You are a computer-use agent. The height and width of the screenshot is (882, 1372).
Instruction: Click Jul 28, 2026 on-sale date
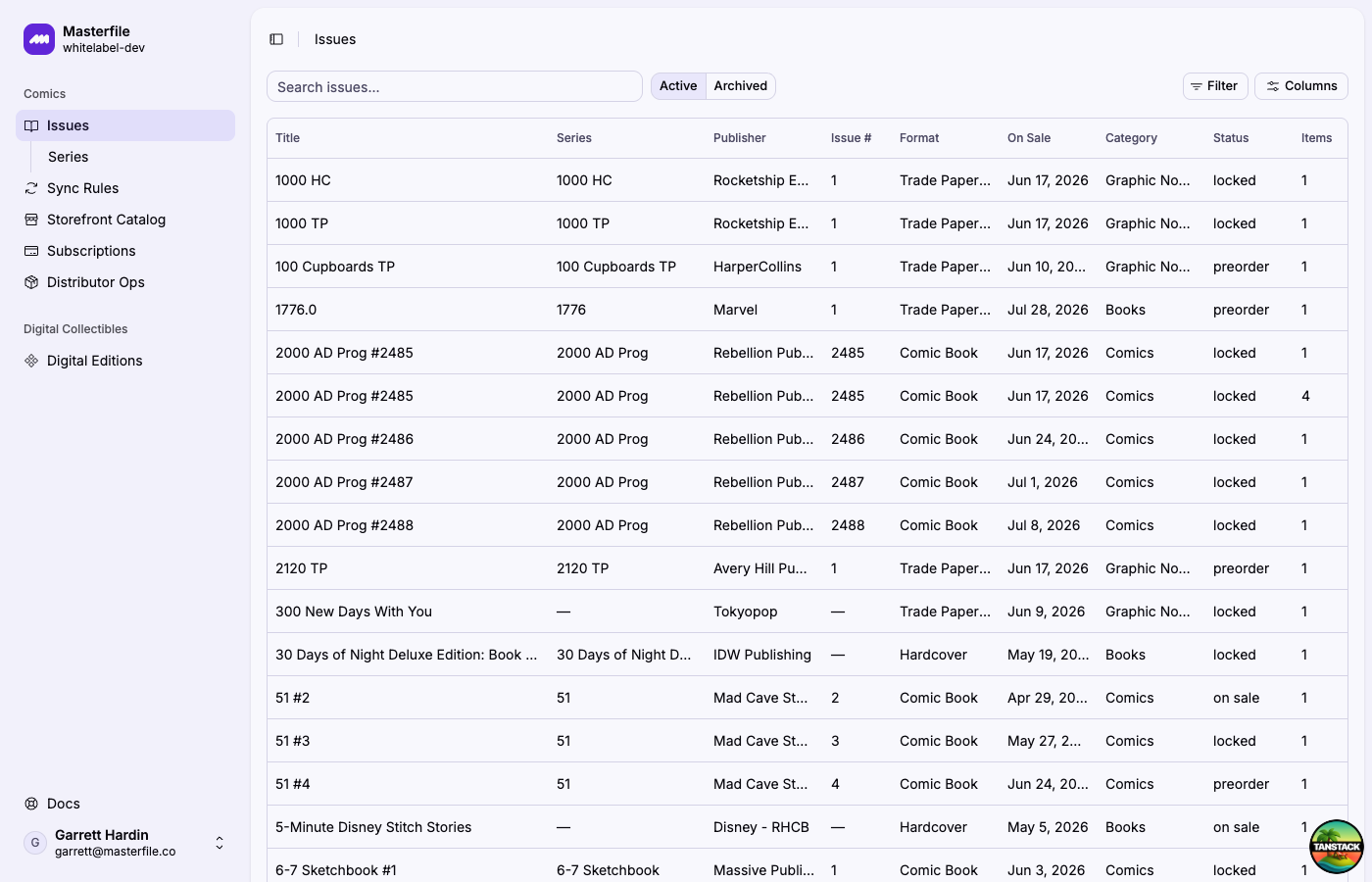(1048, 310)
